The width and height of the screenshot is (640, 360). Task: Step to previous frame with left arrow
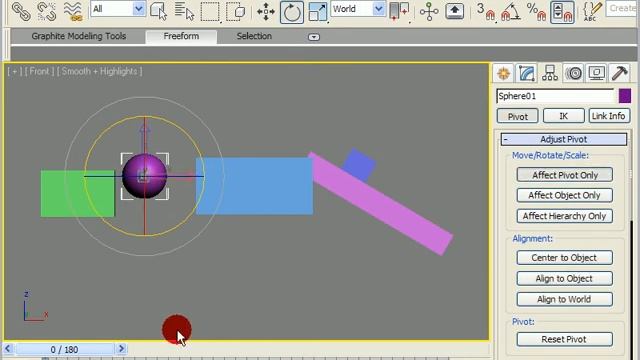coord(8,349)
